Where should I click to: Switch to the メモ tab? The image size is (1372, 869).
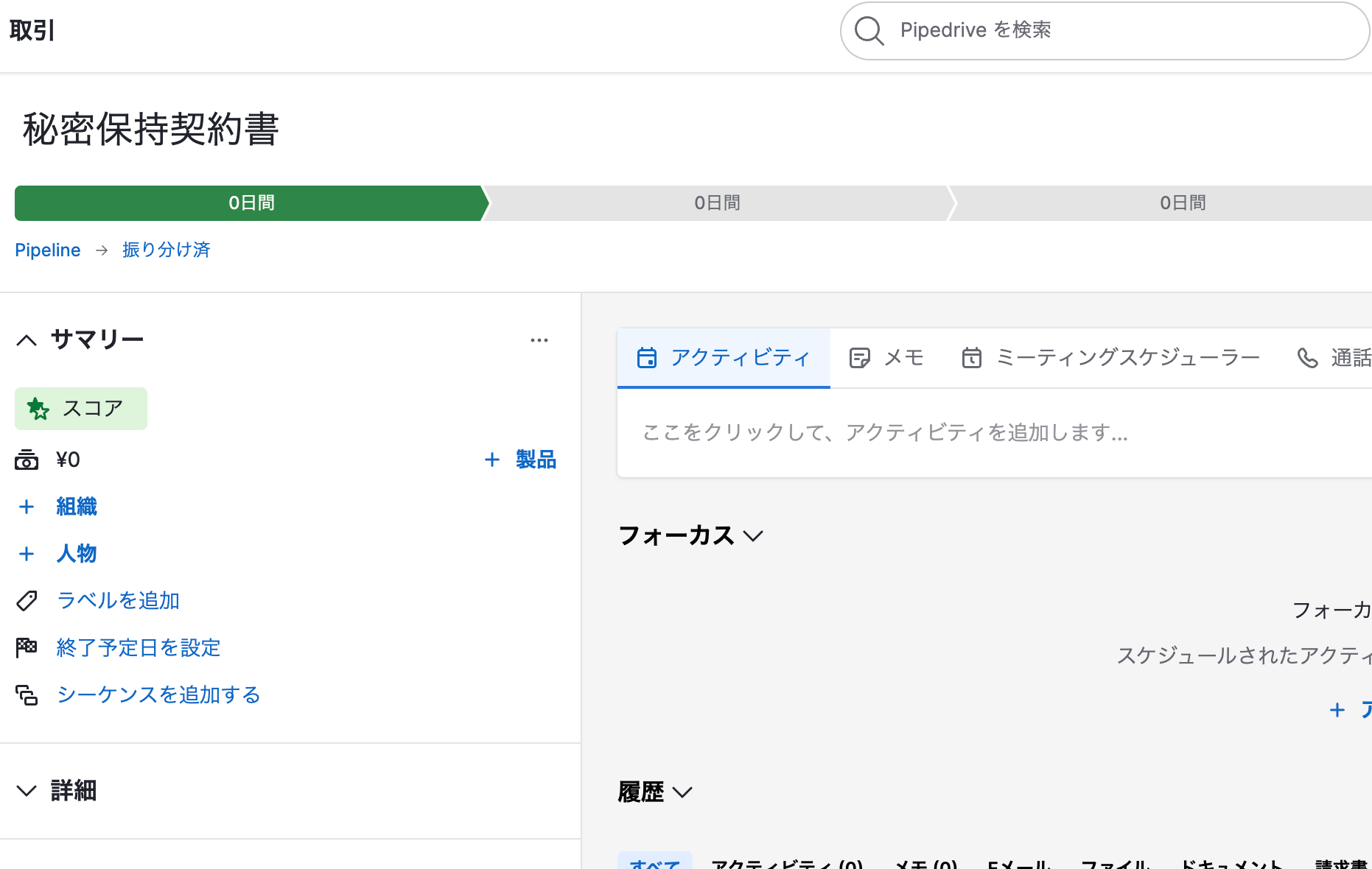coord(886,358)
